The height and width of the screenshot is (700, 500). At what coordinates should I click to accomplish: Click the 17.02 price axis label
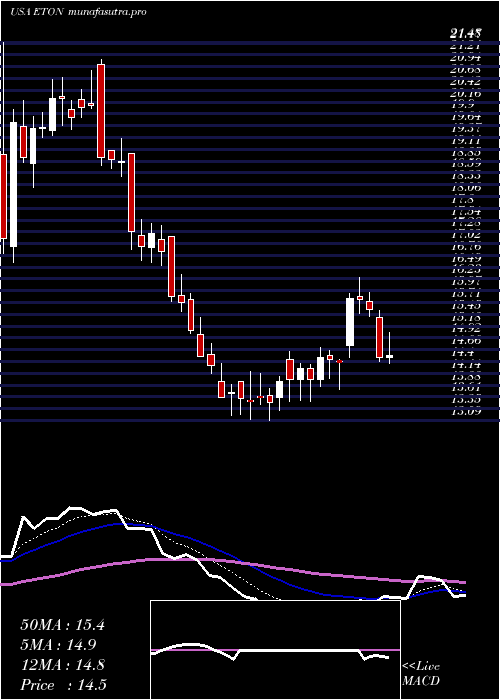tap(466, 235)
